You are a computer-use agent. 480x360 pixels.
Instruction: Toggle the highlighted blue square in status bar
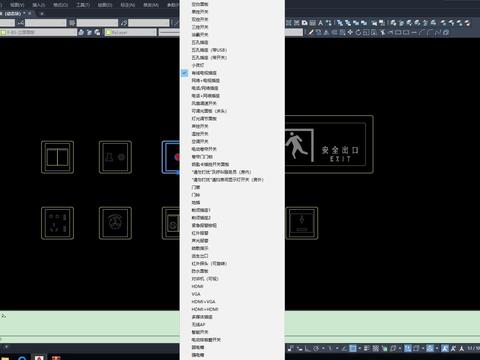[353, 349]
